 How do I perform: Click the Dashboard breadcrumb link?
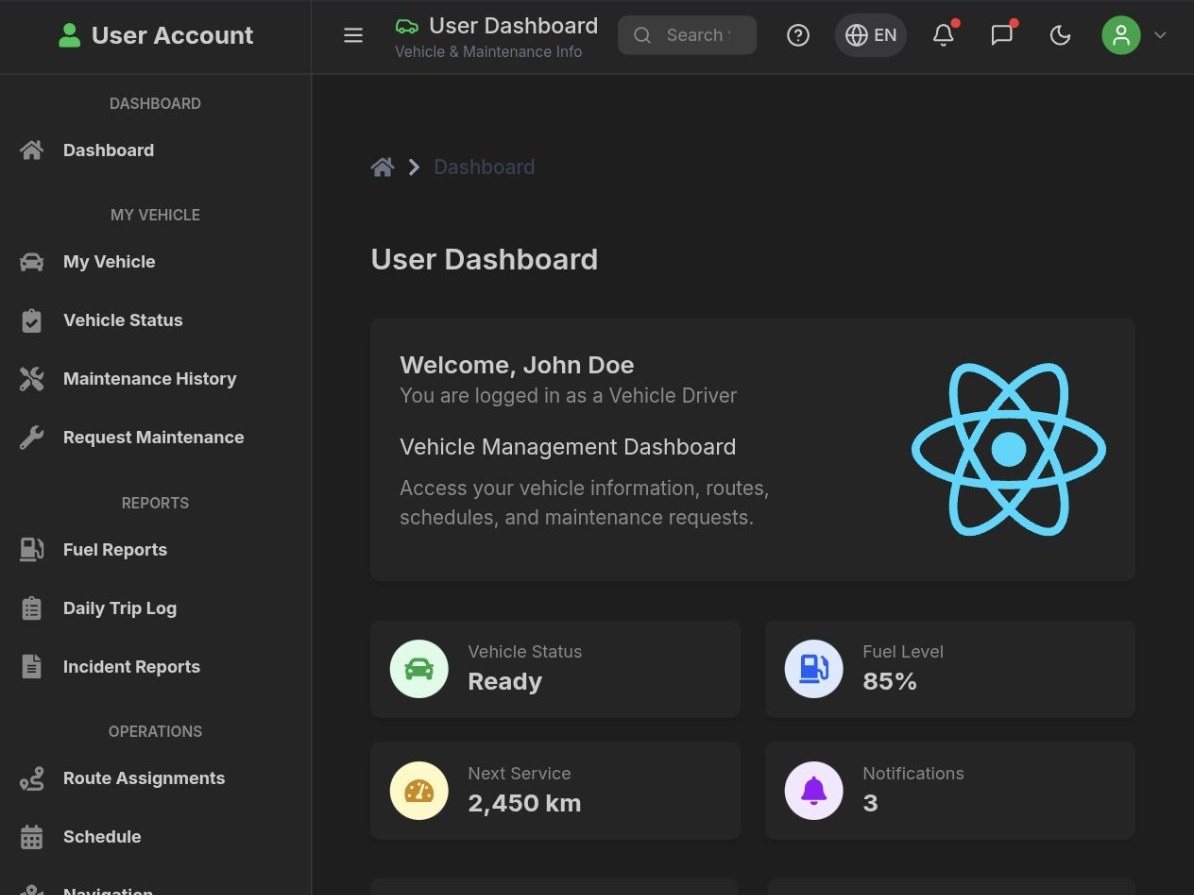coord(484,167)
